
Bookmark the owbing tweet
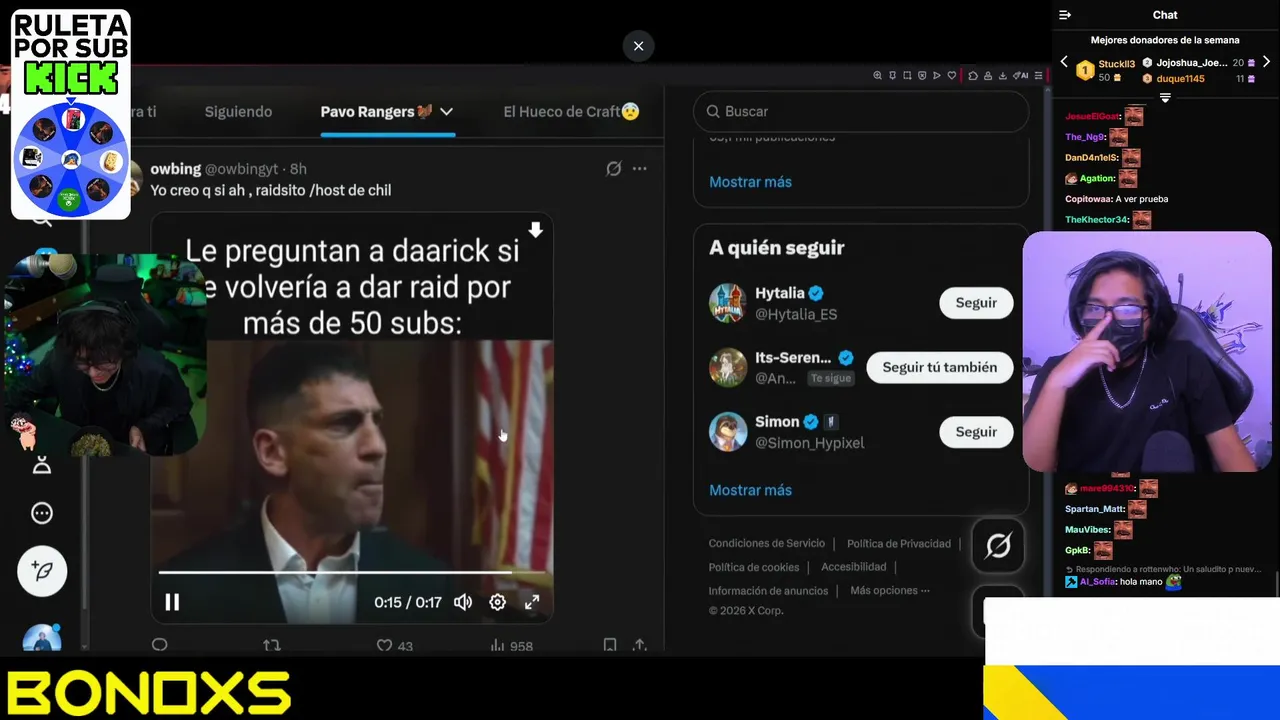tap(610, 646)
